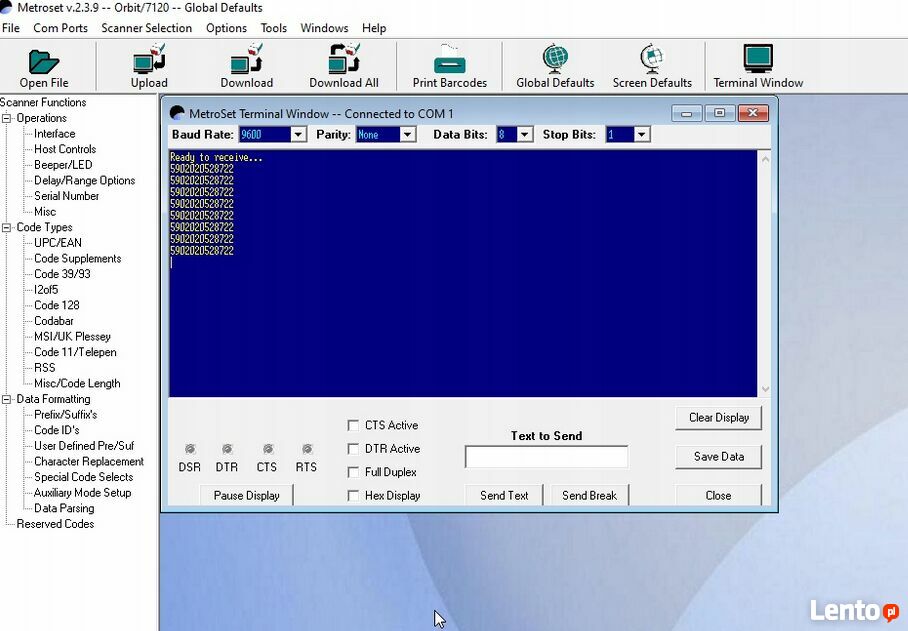Click the Download toolbar icon
This screenshot has height=631, width=908.
(x=247, y=59)
